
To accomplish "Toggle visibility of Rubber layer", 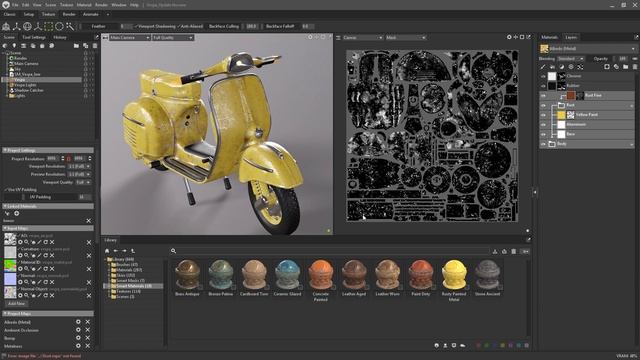I will point(543,86).
